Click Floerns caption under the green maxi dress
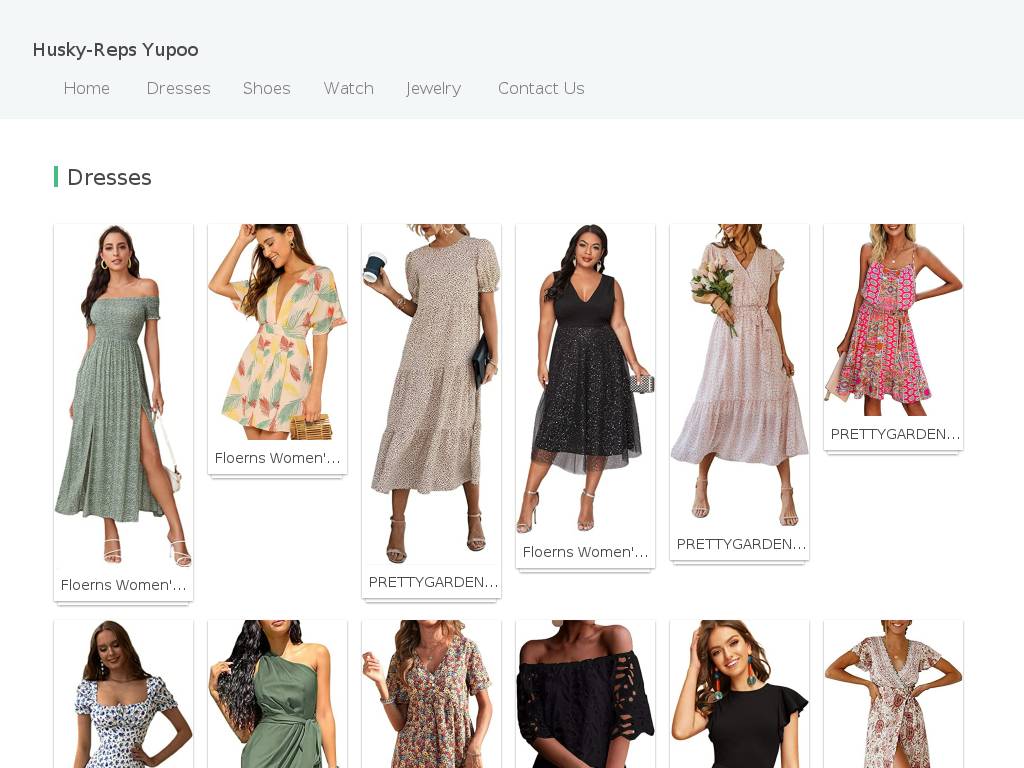Image resolution: width=1024 pixels, height=768 pixels. (x=123, y=585)
